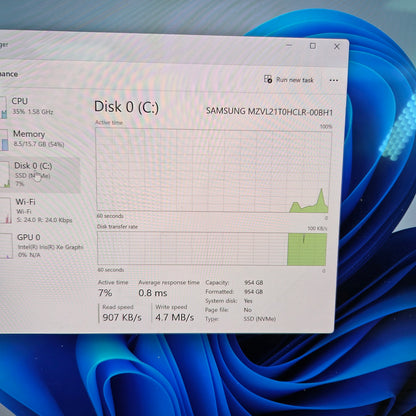Maximize the Task Manager window
This screenshot has height=416, width=416.
coord(313,46)
